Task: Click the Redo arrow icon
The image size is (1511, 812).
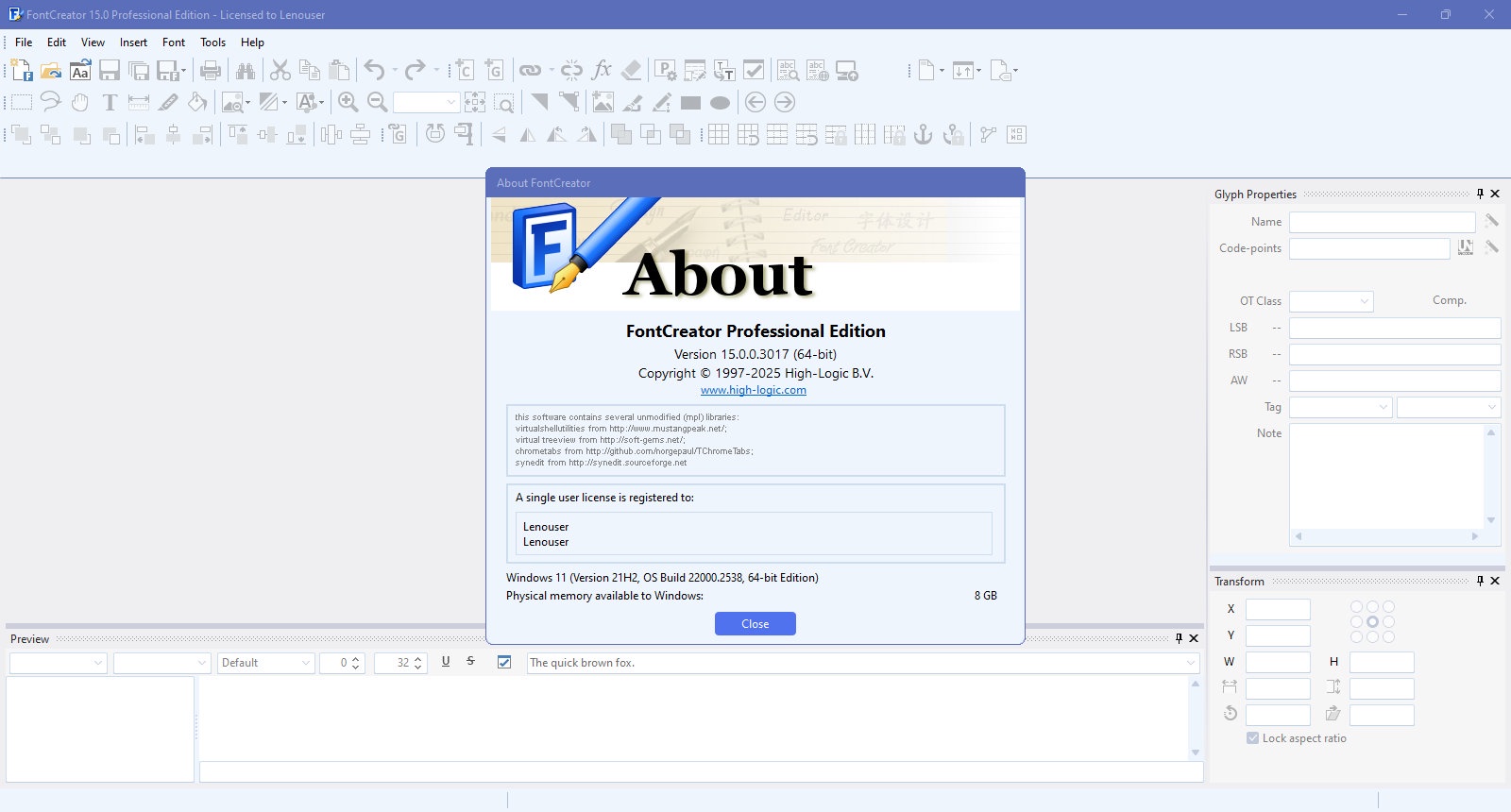Action: [415, 70]
